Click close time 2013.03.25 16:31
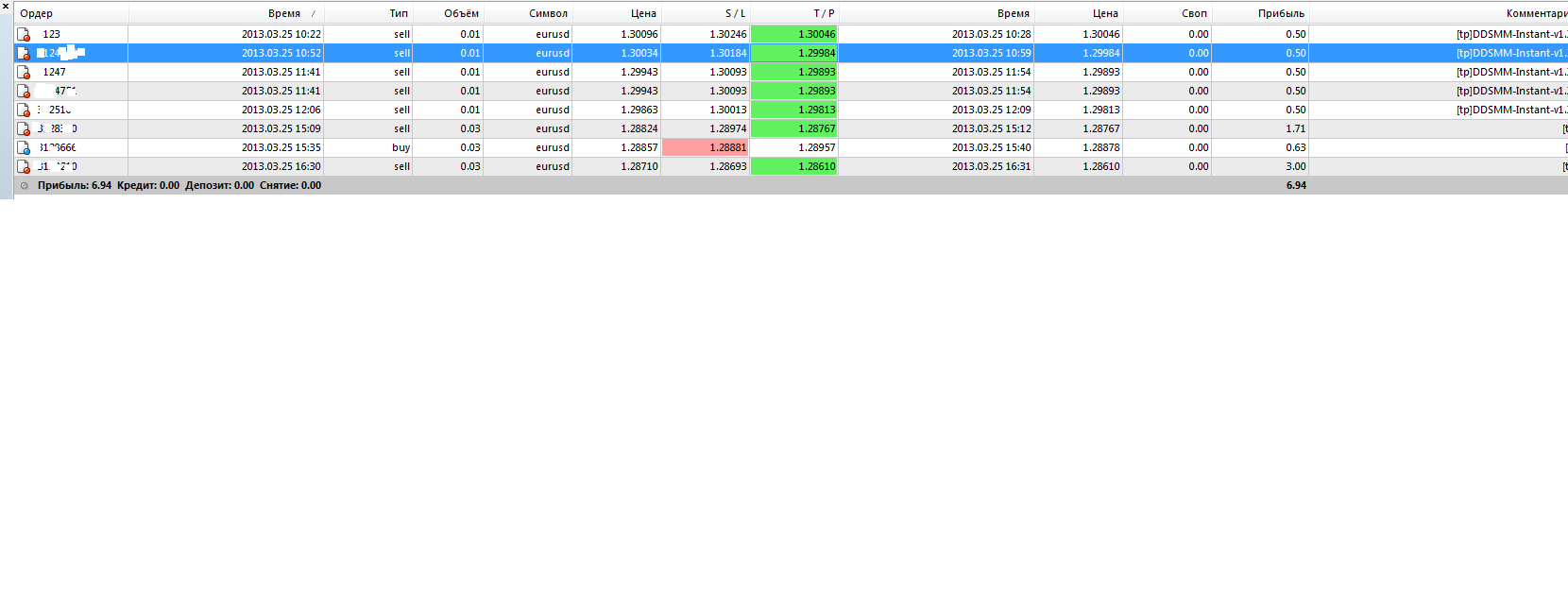This screenshot has width=1568, height=595. coord(992,166)
